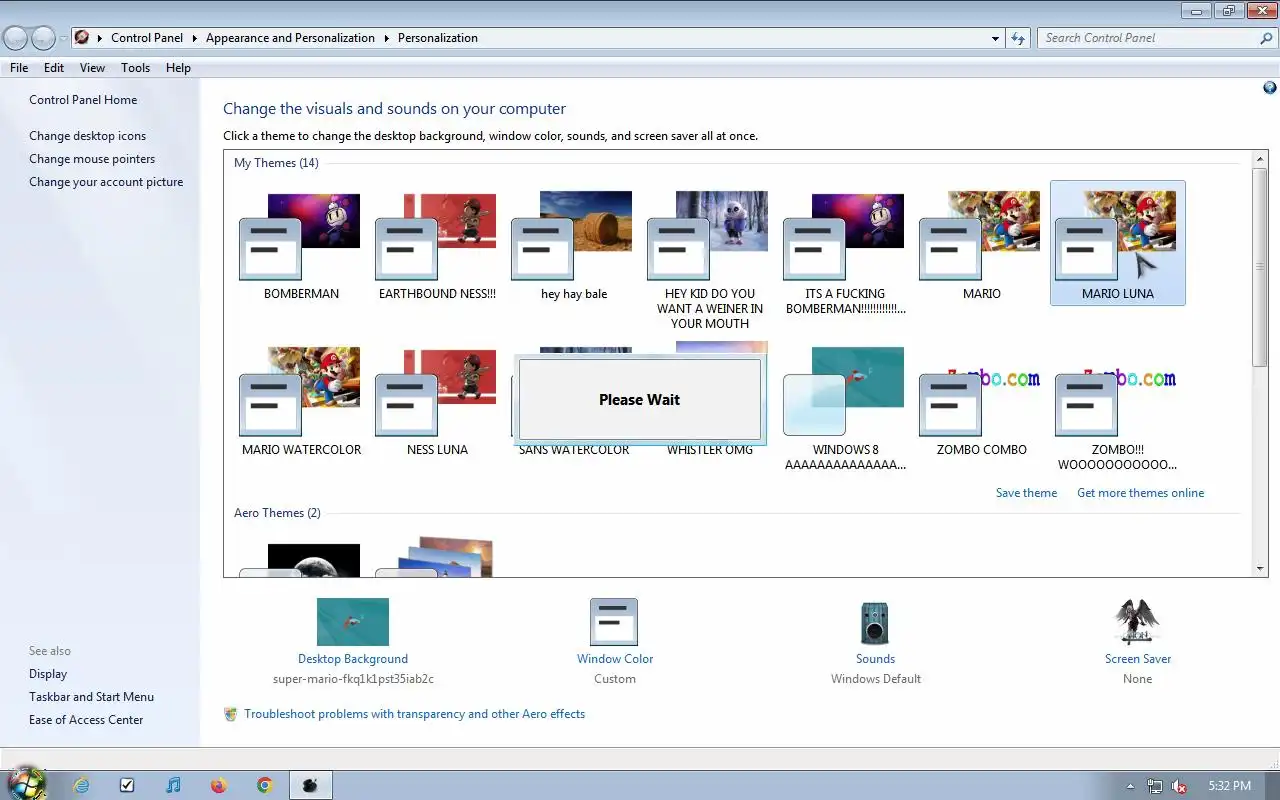Click theme list scrollbar down arrow
The width and height of the screenshot is (1280, 800).
[1260, 568]
